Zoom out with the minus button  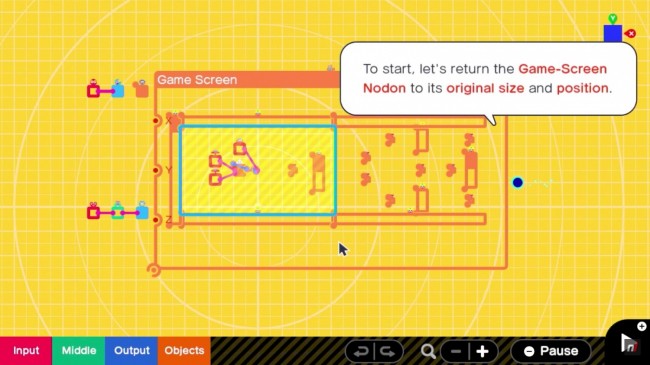[456, 352]
